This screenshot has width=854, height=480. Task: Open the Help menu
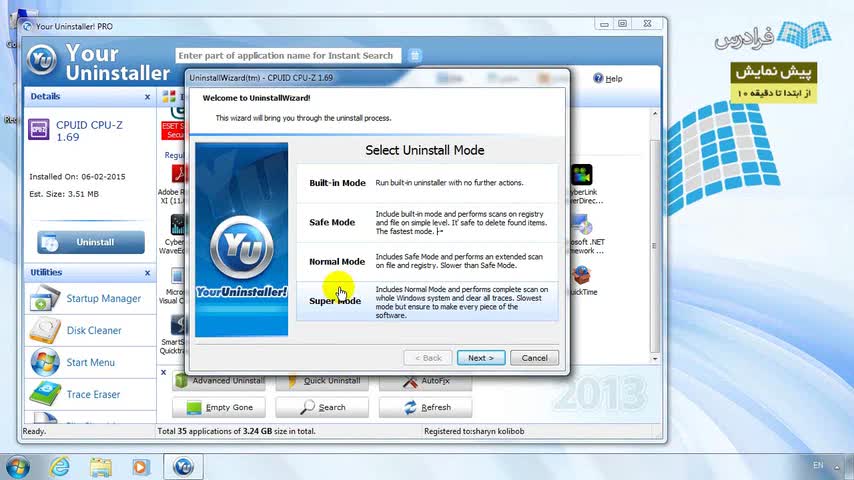click(608, 78)
